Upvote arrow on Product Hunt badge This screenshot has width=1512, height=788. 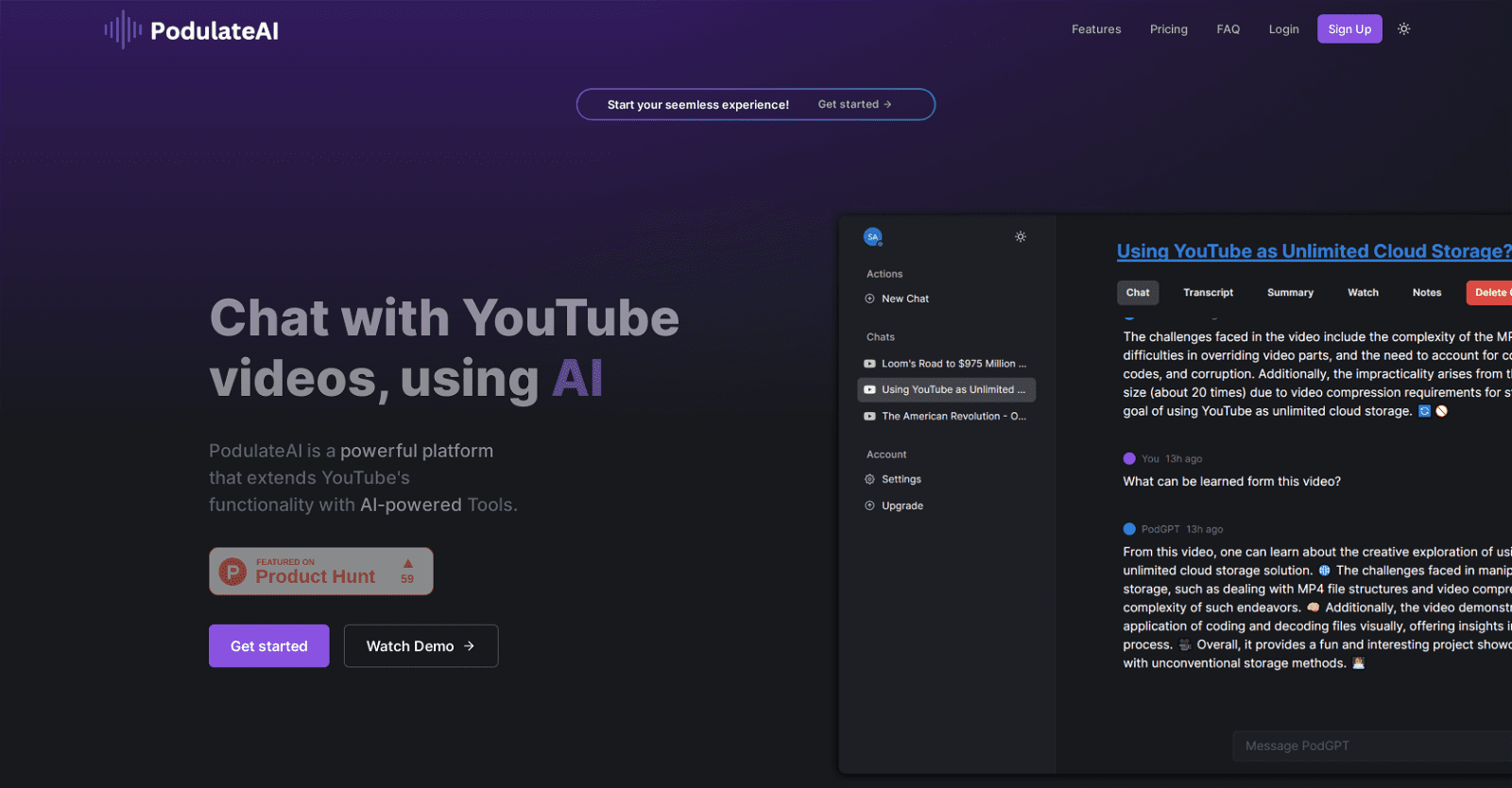coord(408,564)
